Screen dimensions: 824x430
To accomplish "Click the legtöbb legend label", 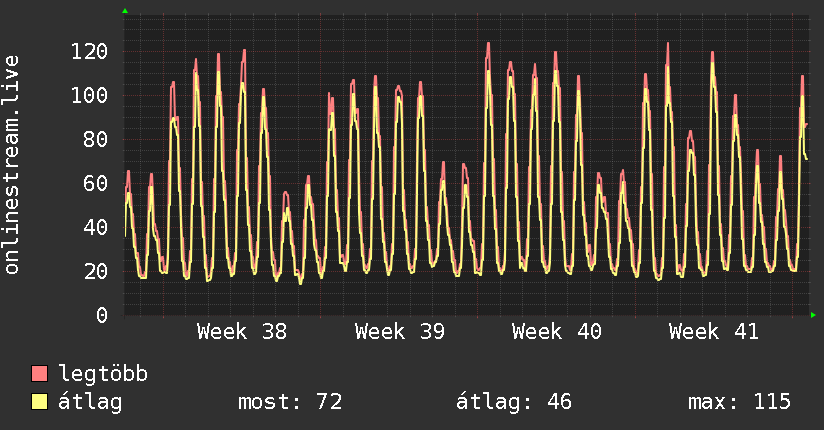I will coord(103,374).
